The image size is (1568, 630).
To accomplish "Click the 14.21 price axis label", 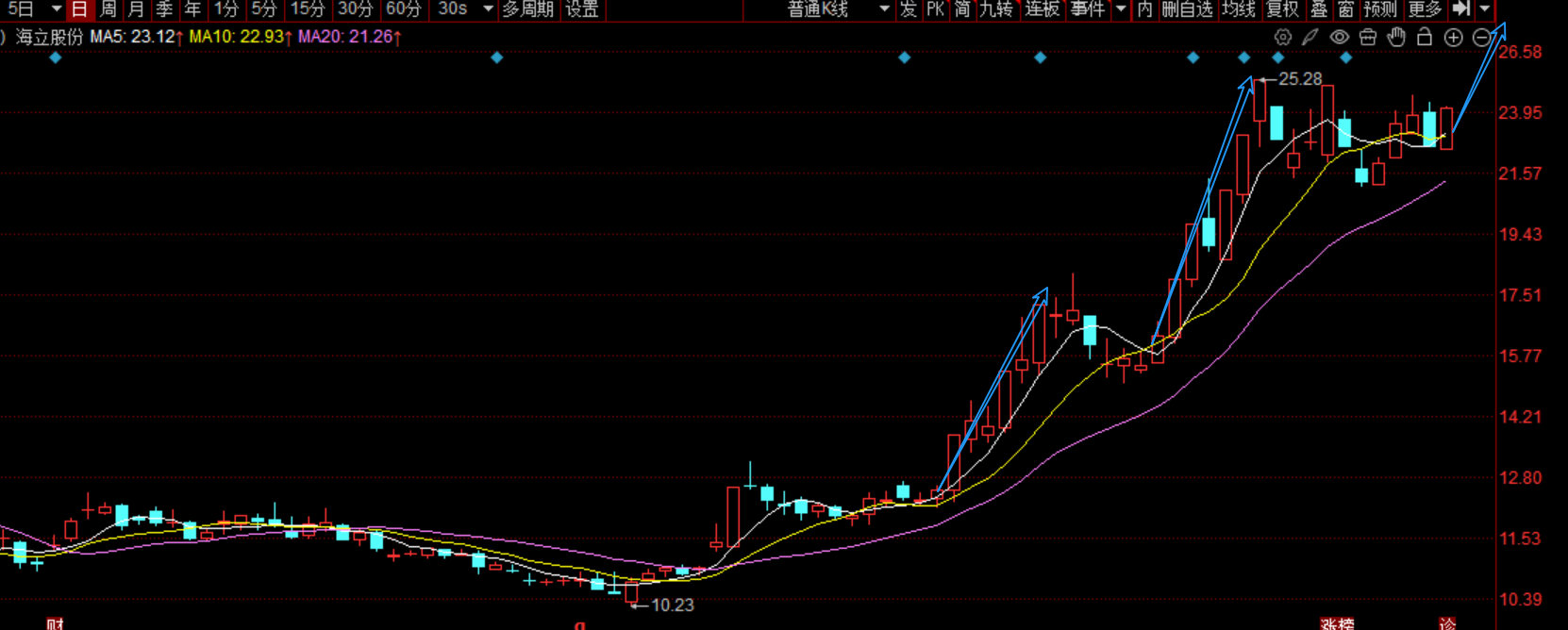I will [x=1520, y=417].
